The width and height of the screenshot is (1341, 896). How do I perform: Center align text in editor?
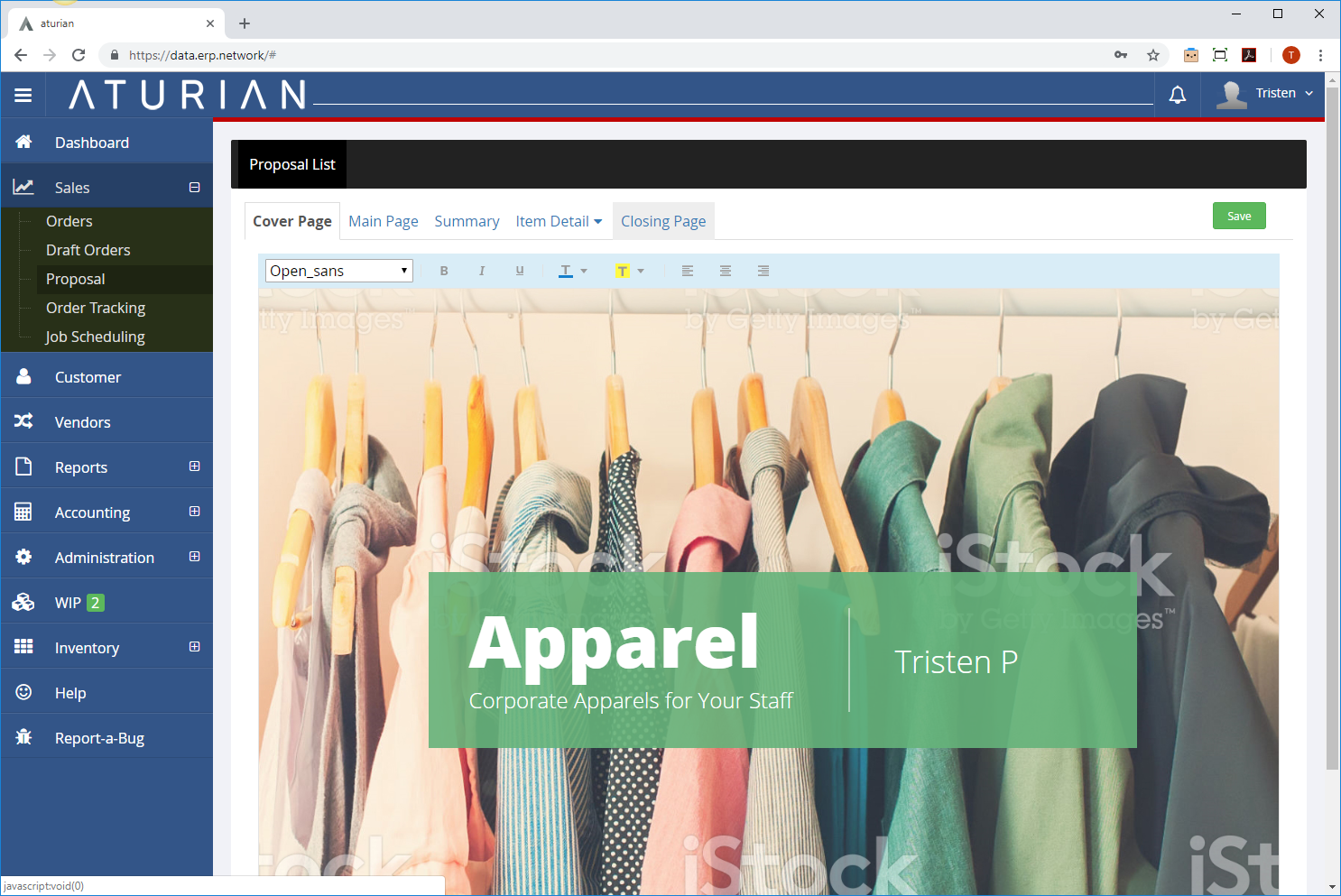point(726,271)
